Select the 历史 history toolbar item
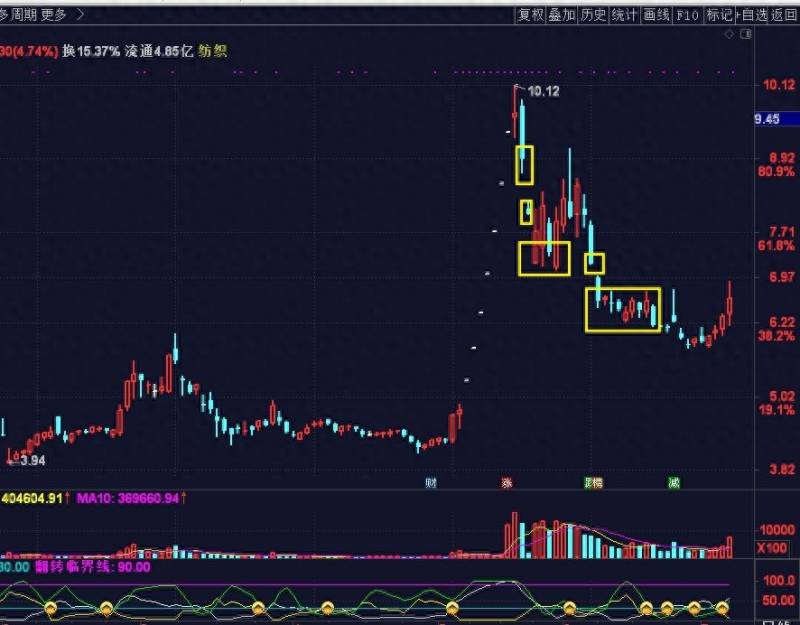800x625 pixels. pyautogui.click(x=593, y=15)
